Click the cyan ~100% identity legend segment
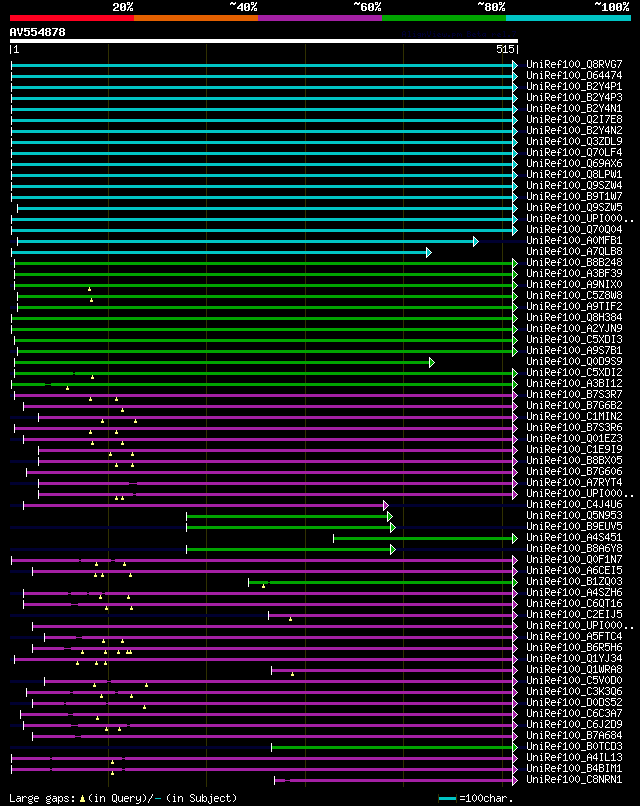This screenshot has height=806, width=640. (569, 18)
